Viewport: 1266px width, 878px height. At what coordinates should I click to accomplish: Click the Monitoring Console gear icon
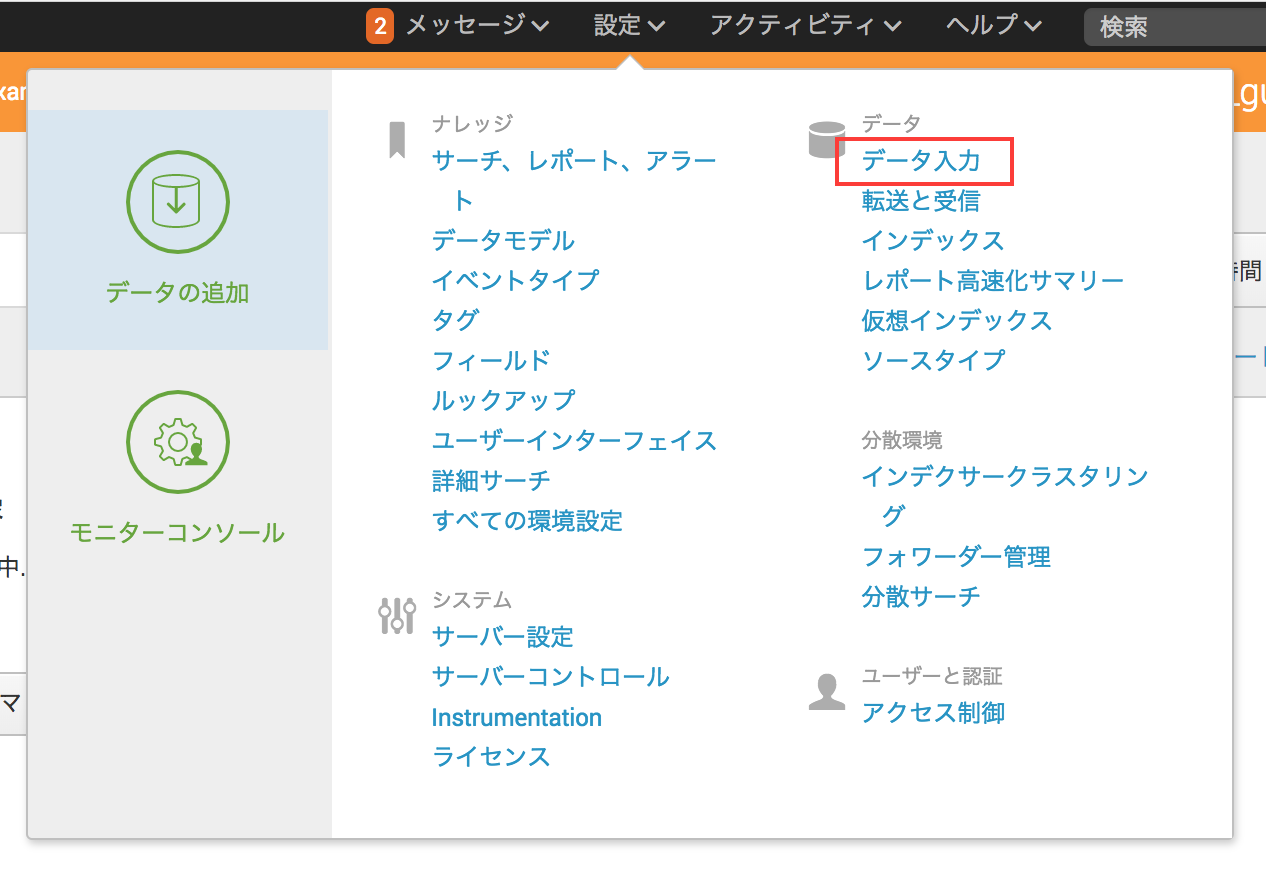tap(177, 442)
